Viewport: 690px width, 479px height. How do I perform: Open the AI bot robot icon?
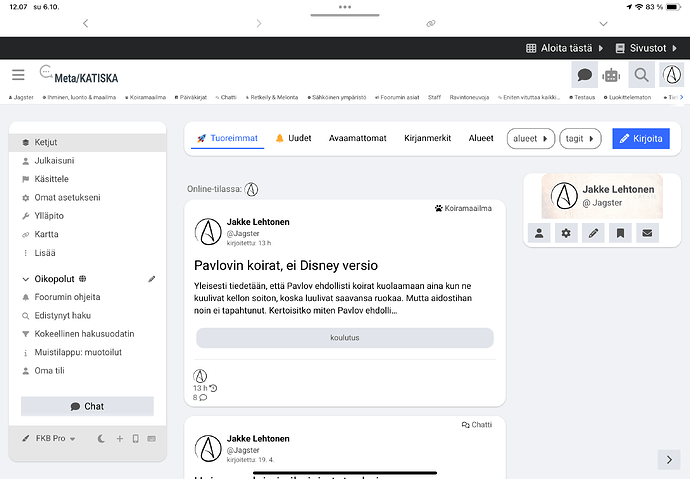611,75
